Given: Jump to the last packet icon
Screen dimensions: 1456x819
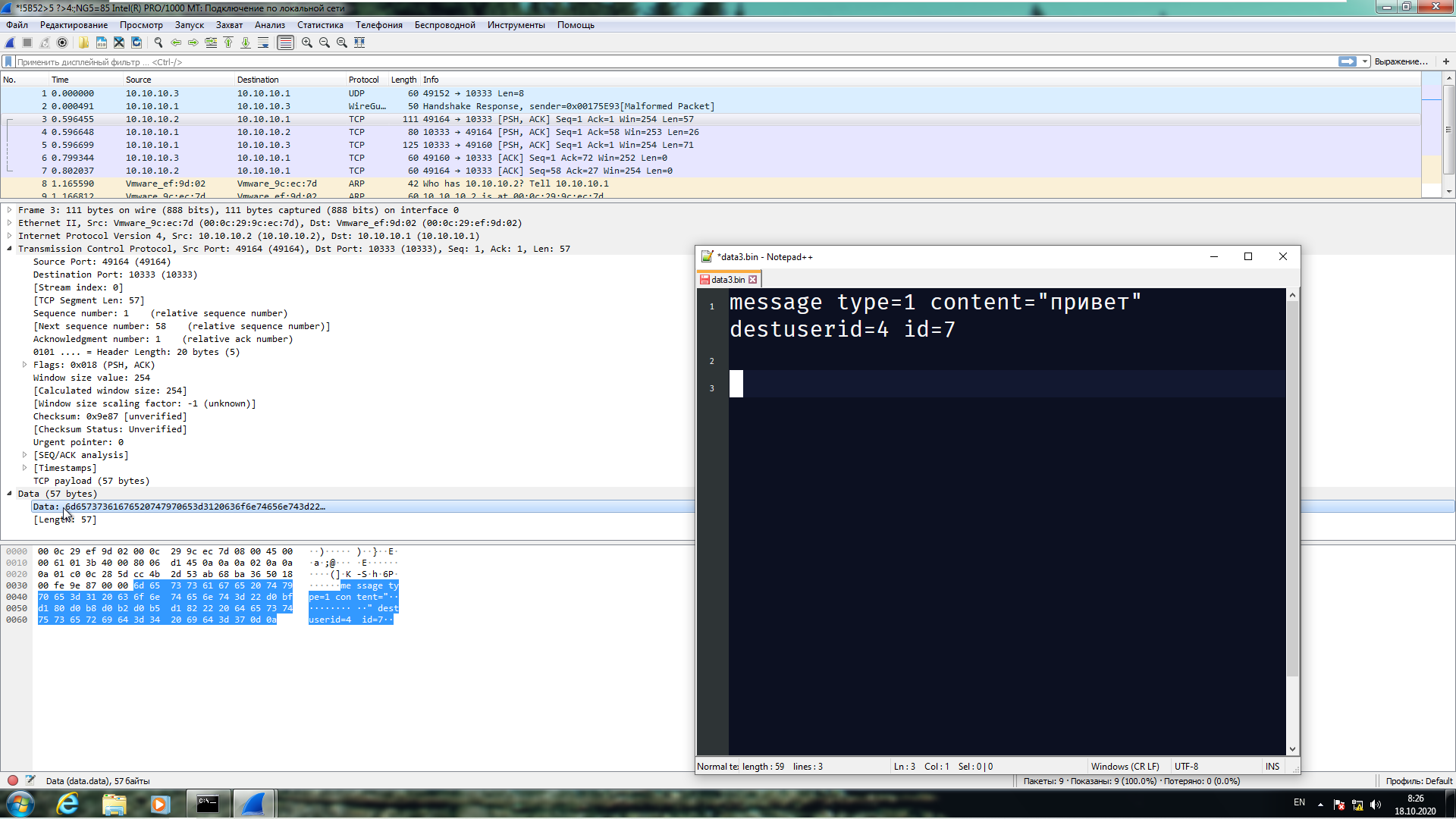Looking at the screenshot, I should 246,42.
